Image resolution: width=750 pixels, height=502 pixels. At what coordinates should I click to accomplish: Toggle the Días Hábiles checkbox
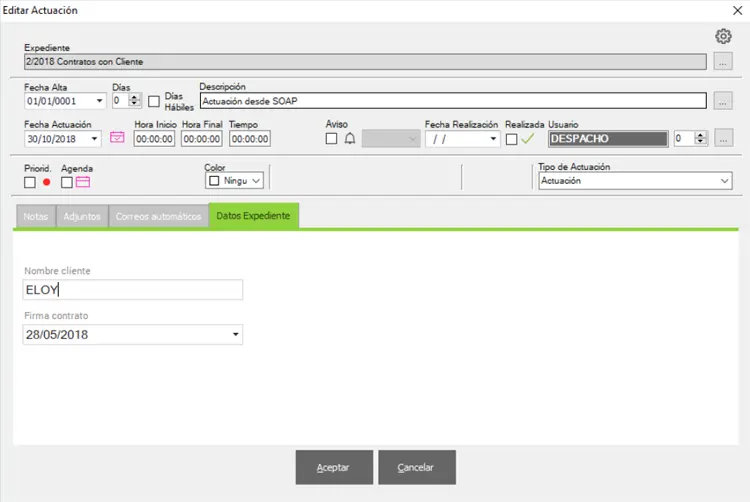[x=154, y=101]
